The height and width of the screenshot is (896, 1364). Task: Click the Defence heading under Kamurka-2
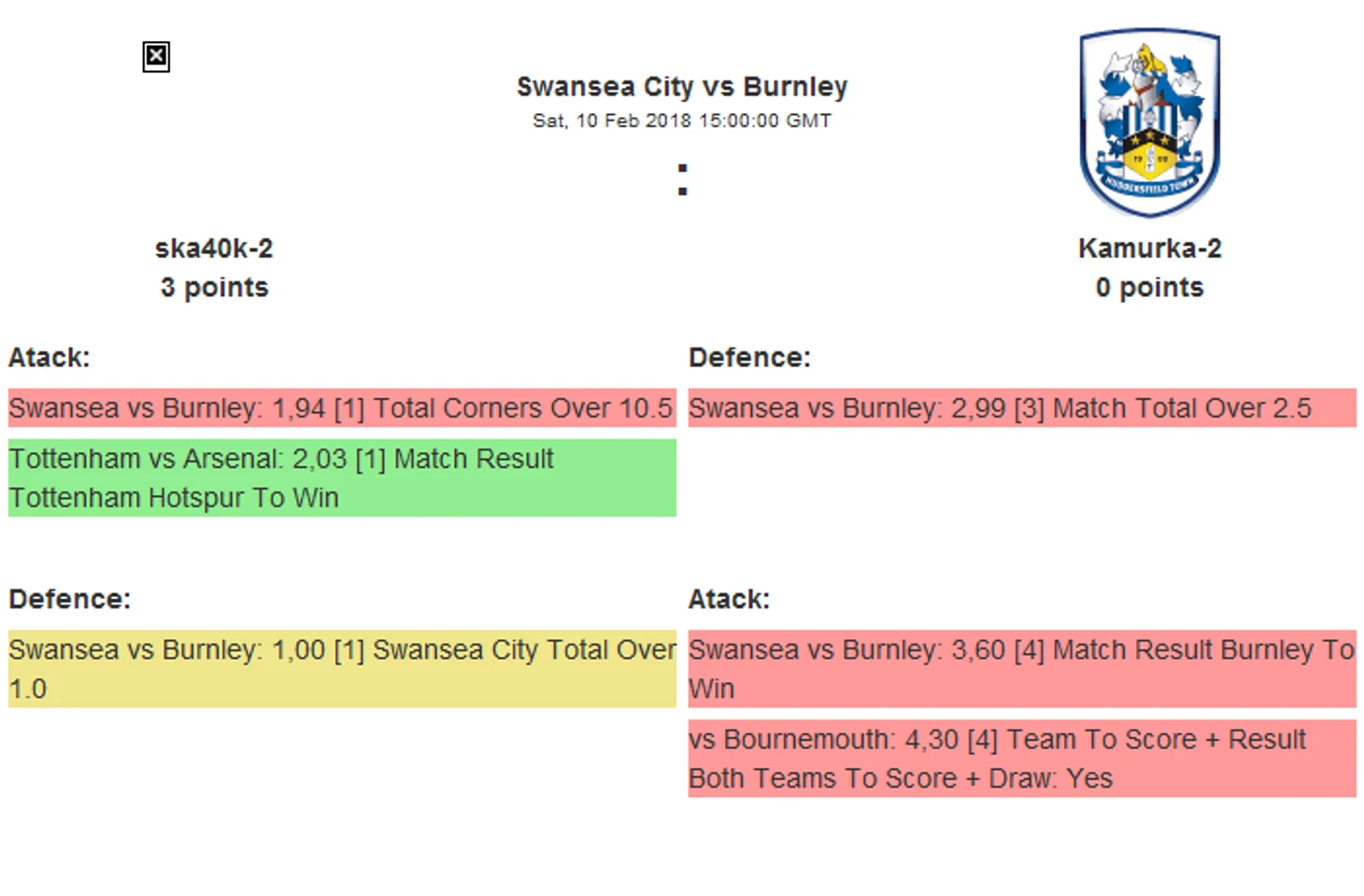tap(749, 358)
